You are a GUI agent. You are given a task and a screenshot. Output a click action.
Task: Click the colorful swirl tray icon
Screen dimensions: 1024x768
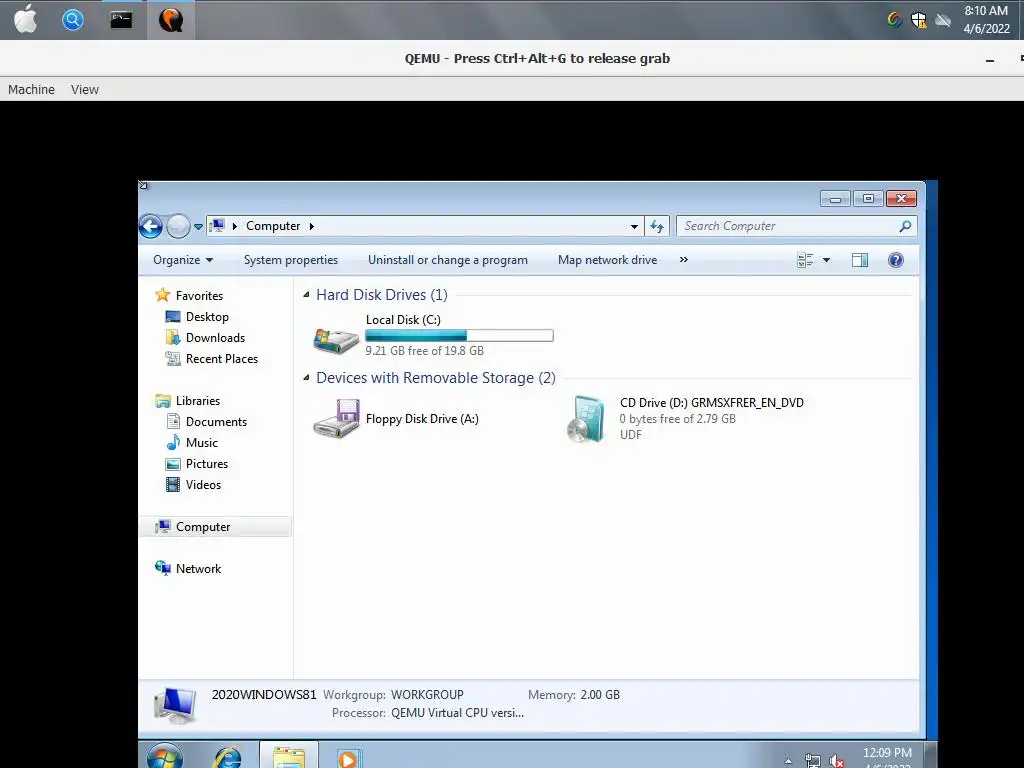click(895, 20)
